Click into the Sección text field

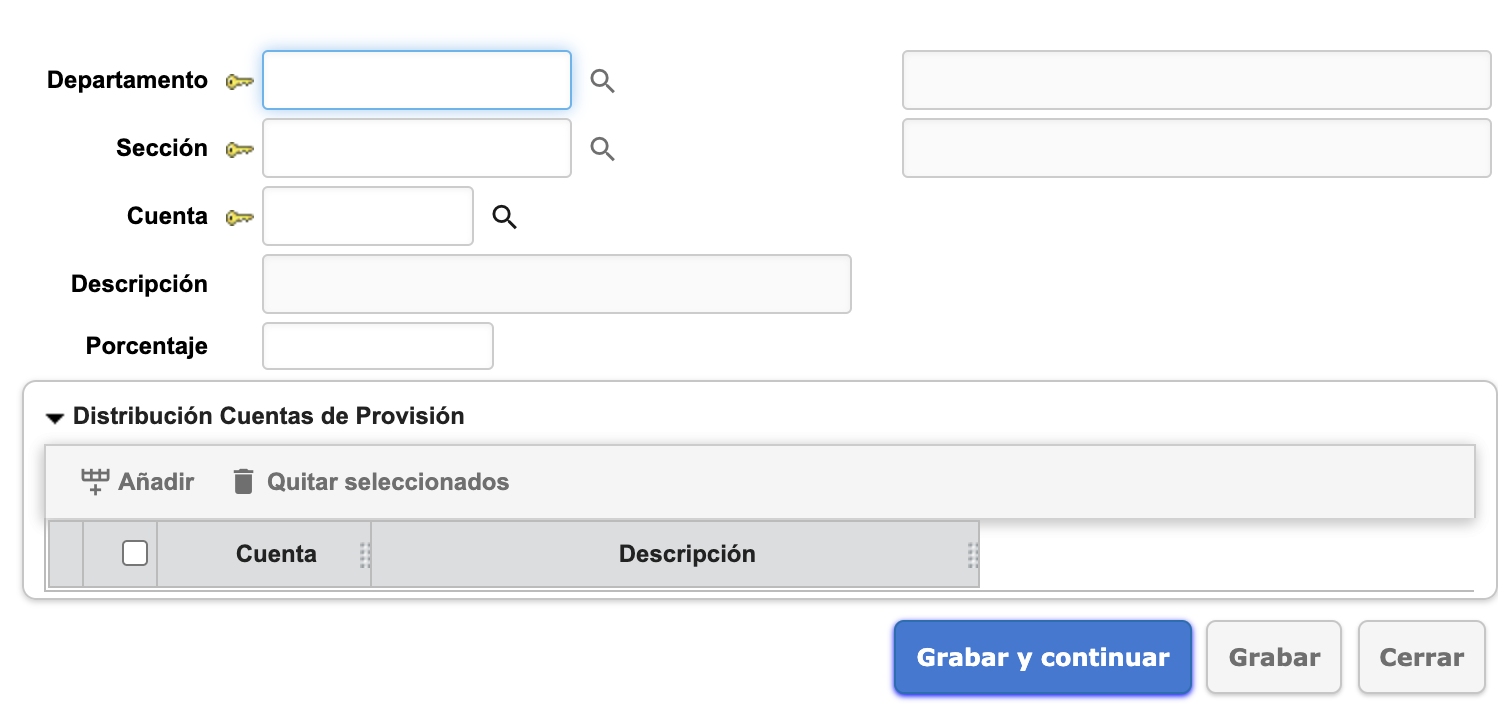[416, 148]
